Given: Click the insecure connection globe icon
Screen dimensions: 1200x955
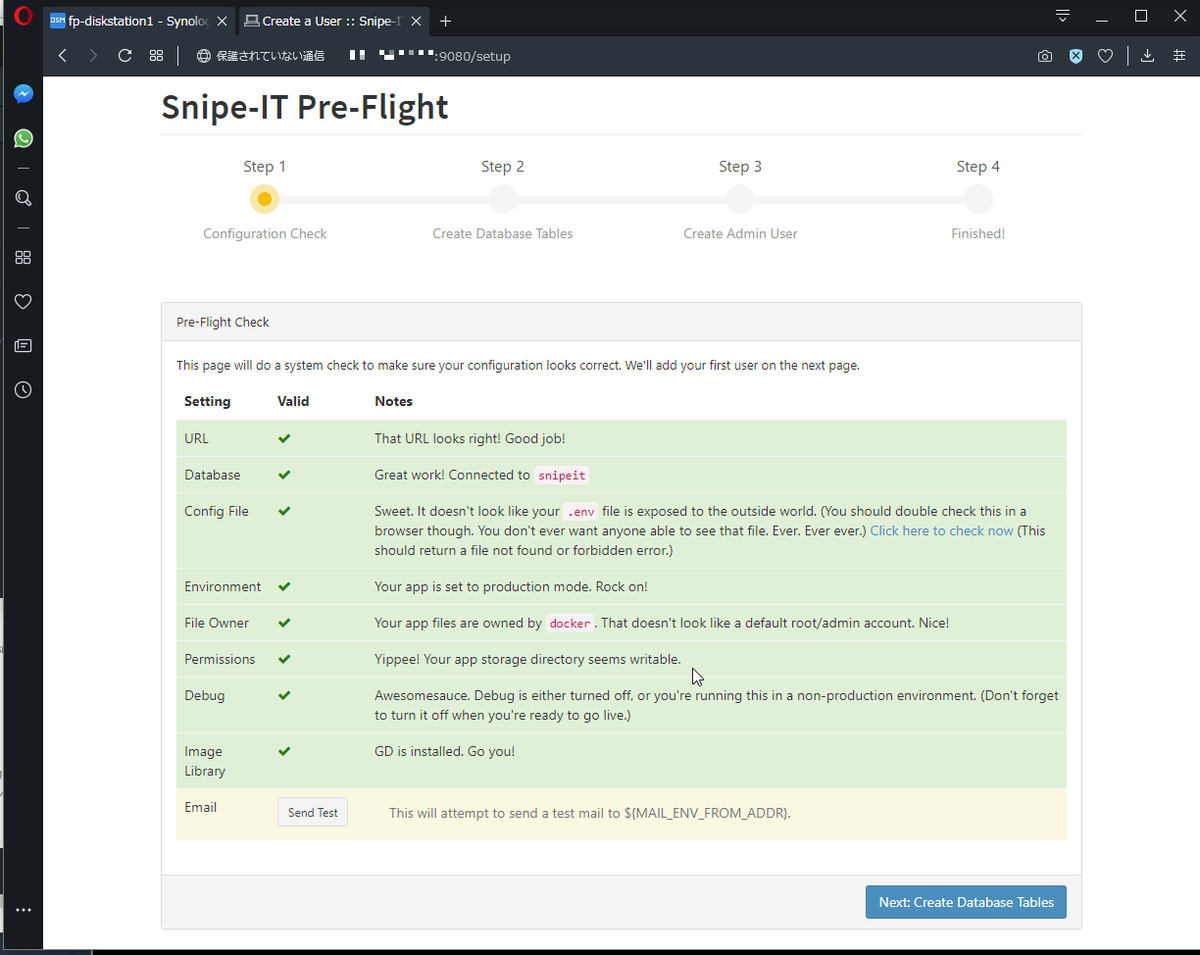Looking at the screenshot, I should pos(204,56).
